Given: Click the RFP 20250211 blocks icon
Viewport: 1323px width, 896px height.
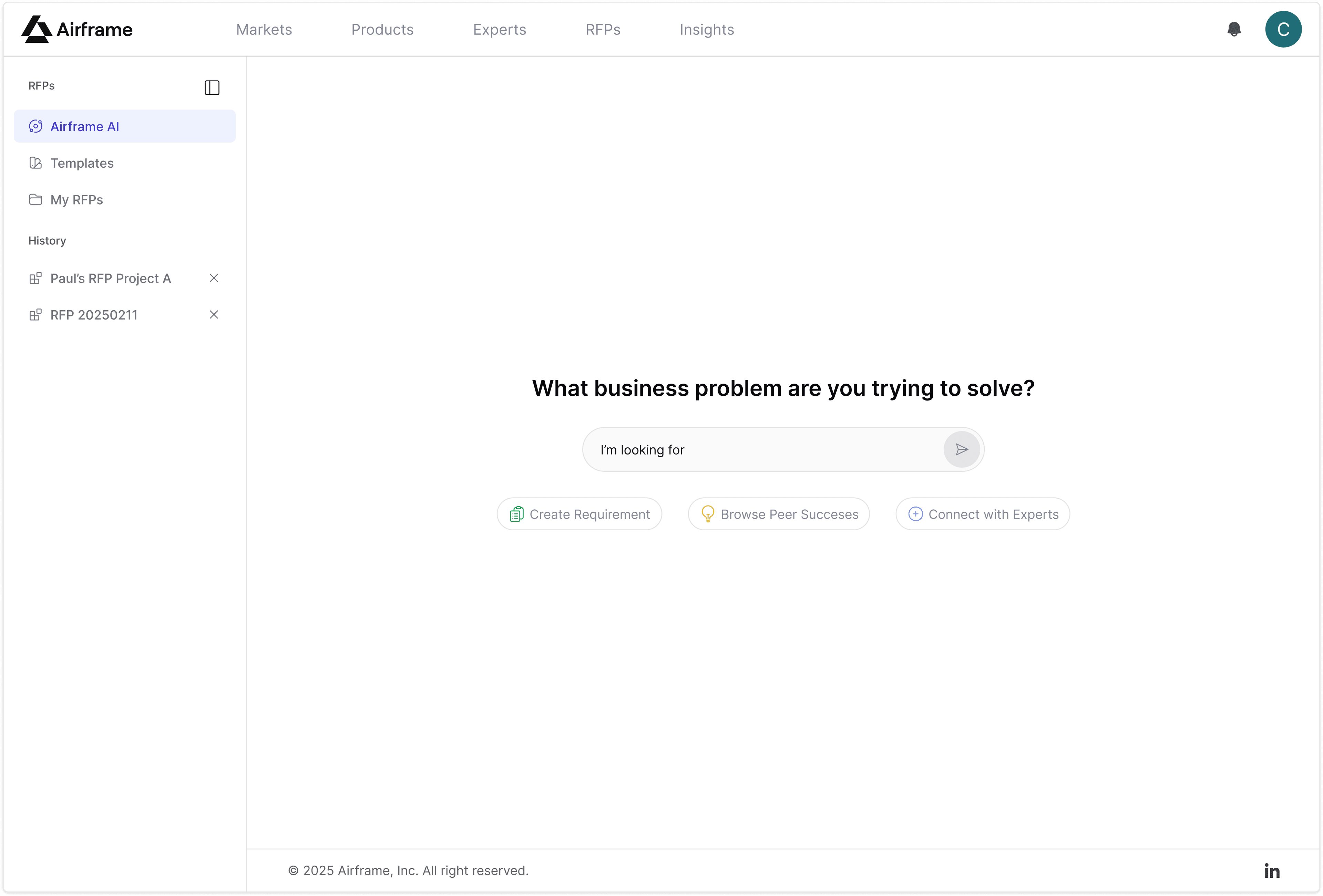Looking at the screenshot, I should [36, 315].
